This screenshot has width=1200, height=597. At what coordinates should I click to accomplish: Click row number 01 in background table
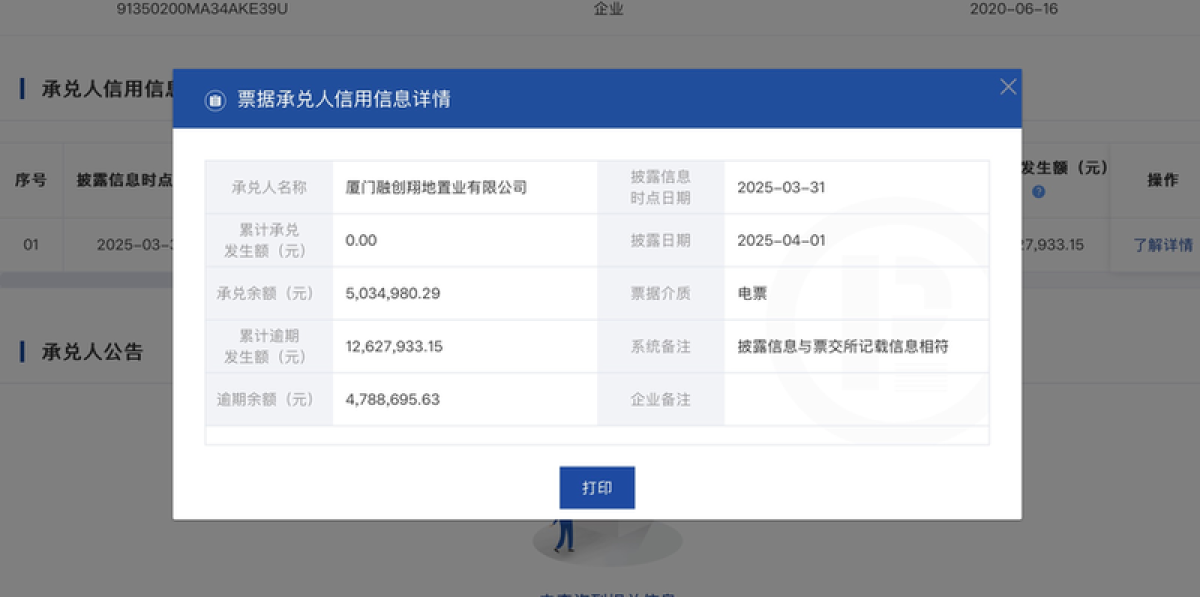30,244
